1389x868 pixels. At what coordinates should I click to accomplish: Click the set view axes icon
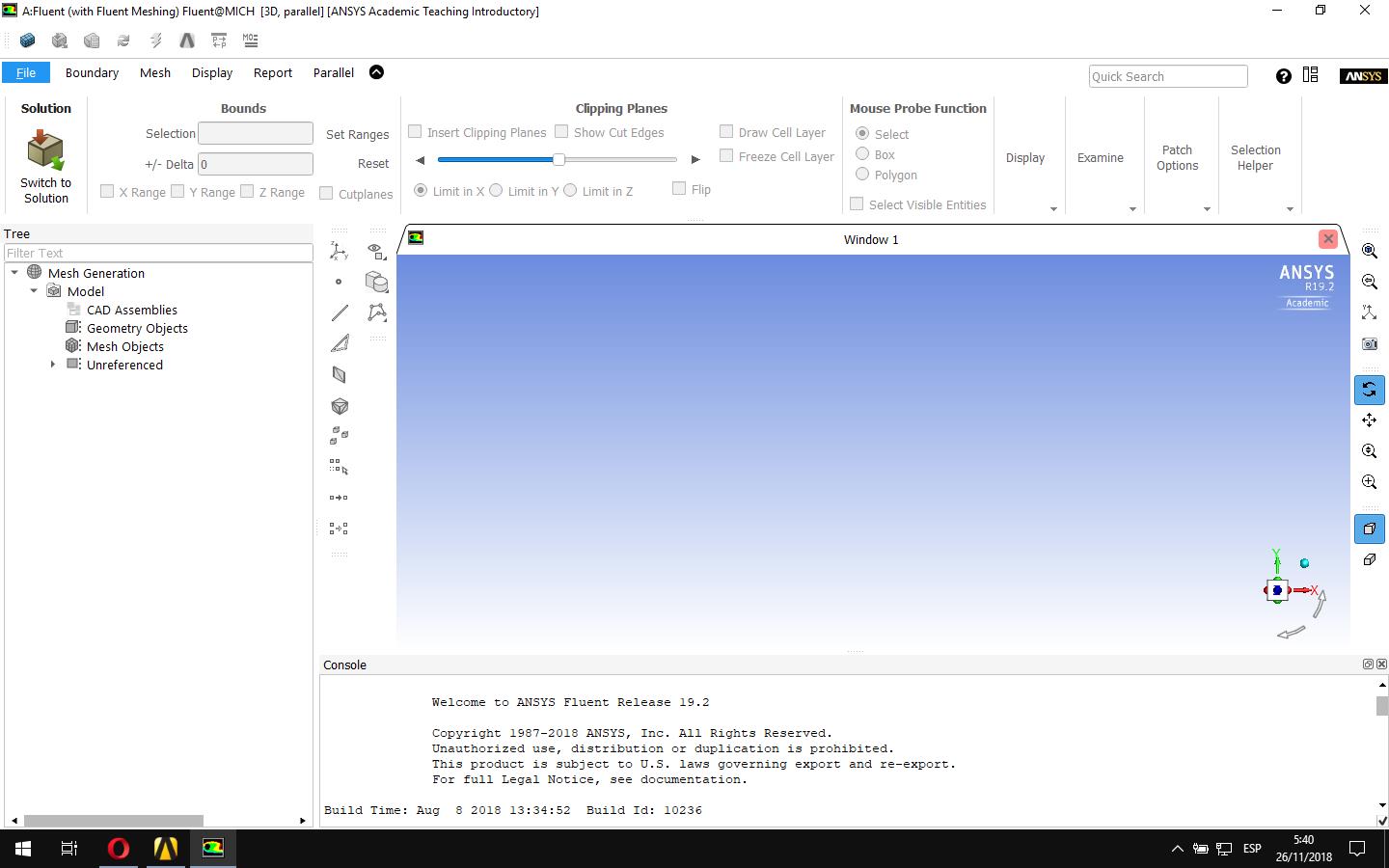point(1369,312)
